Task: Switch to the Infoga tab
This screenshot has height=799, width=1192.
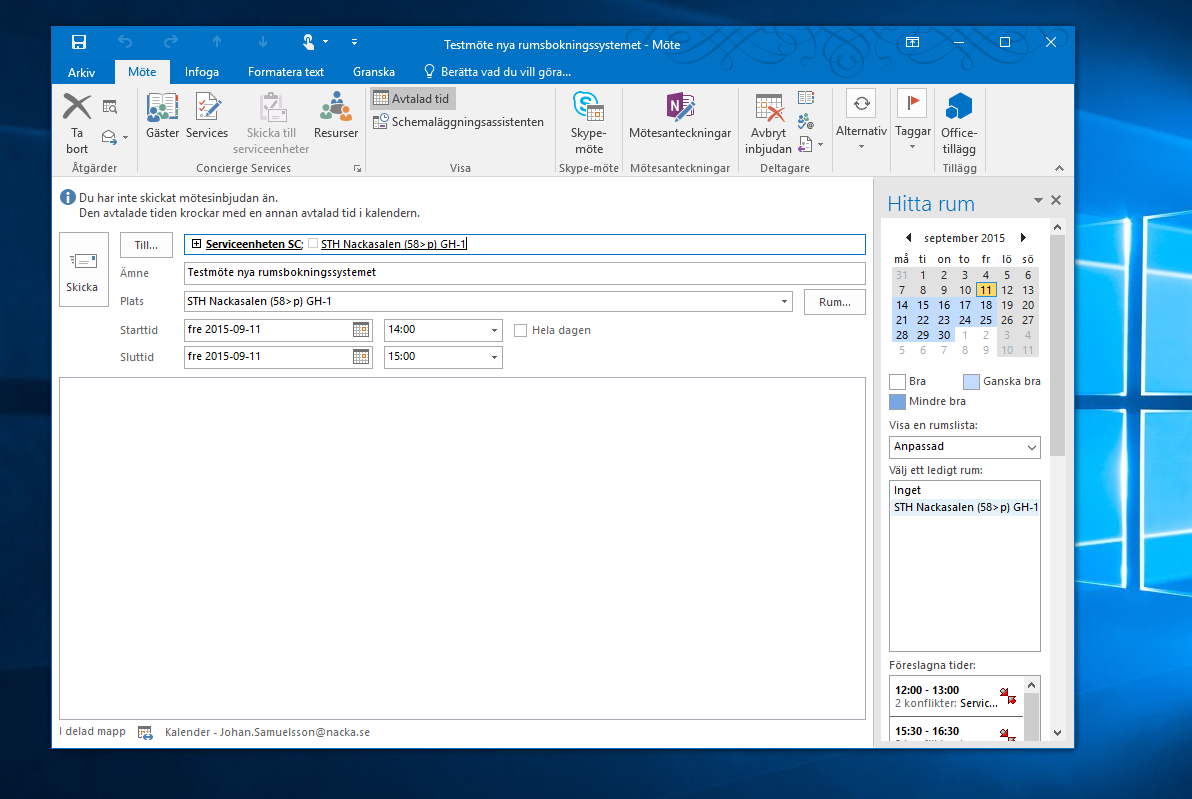Action: tap(201, 71)
